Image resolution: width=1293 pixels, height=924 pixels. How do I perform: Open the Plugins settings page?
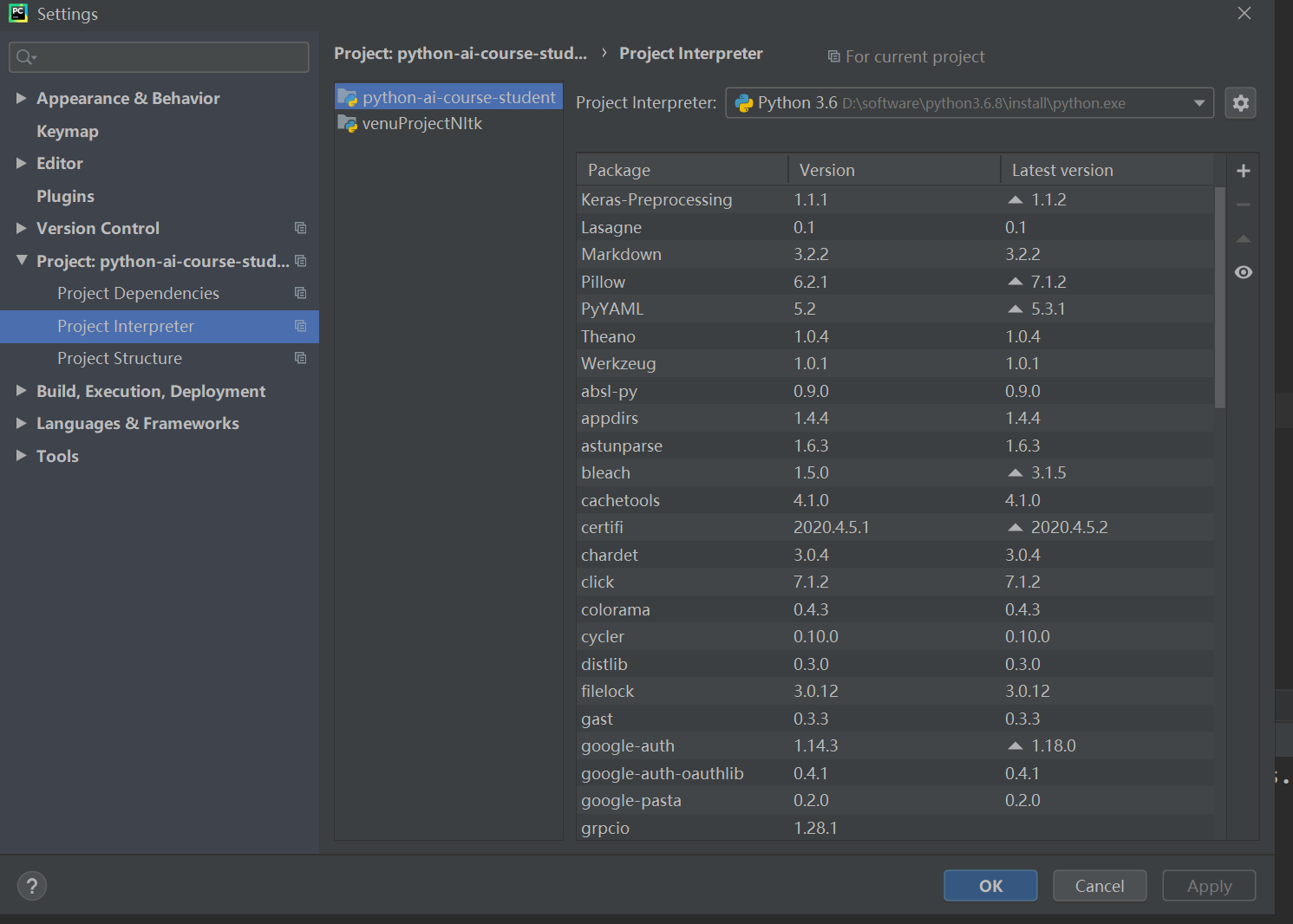pos(65,196)
